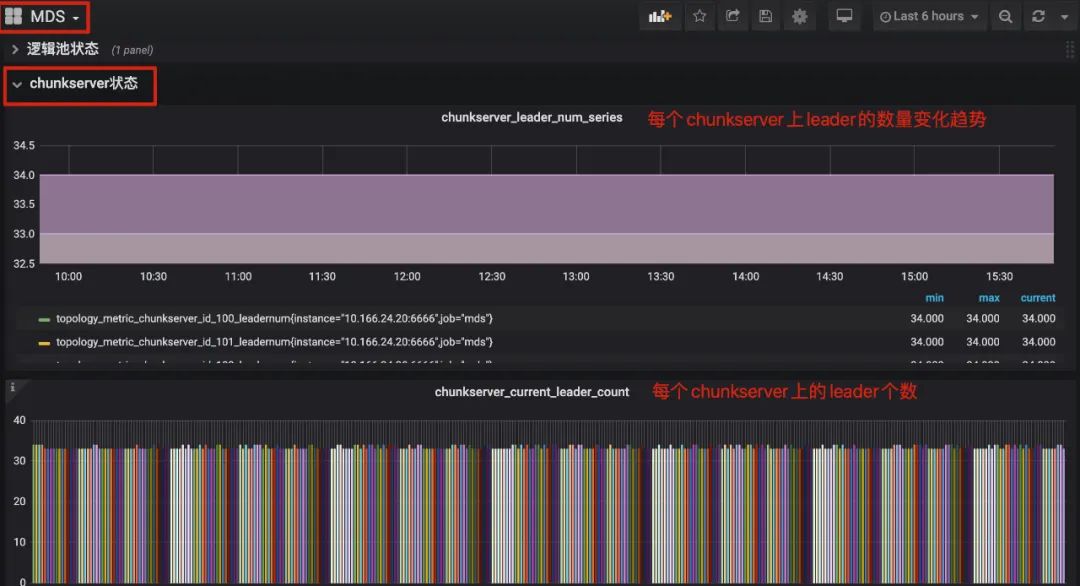This screenshot has height=586, width=1080.
Task: Open dashboard settings gear
Action: [x=799, y=16]
